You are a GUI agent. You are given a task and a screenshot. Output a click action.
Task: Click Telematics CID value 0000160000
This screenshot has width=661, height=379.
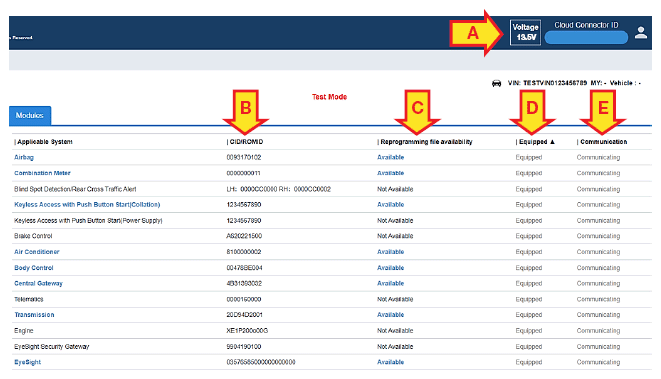[244, 299]
